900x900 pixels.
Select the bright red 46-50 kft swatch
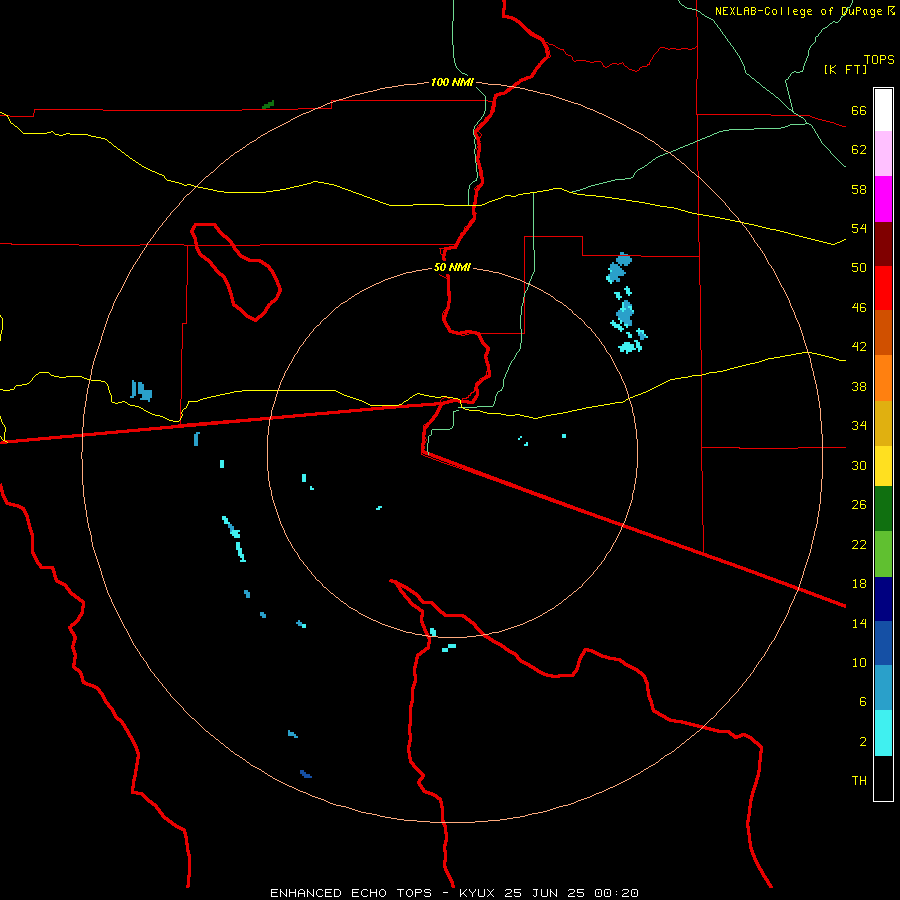click(x=883, y=288)
